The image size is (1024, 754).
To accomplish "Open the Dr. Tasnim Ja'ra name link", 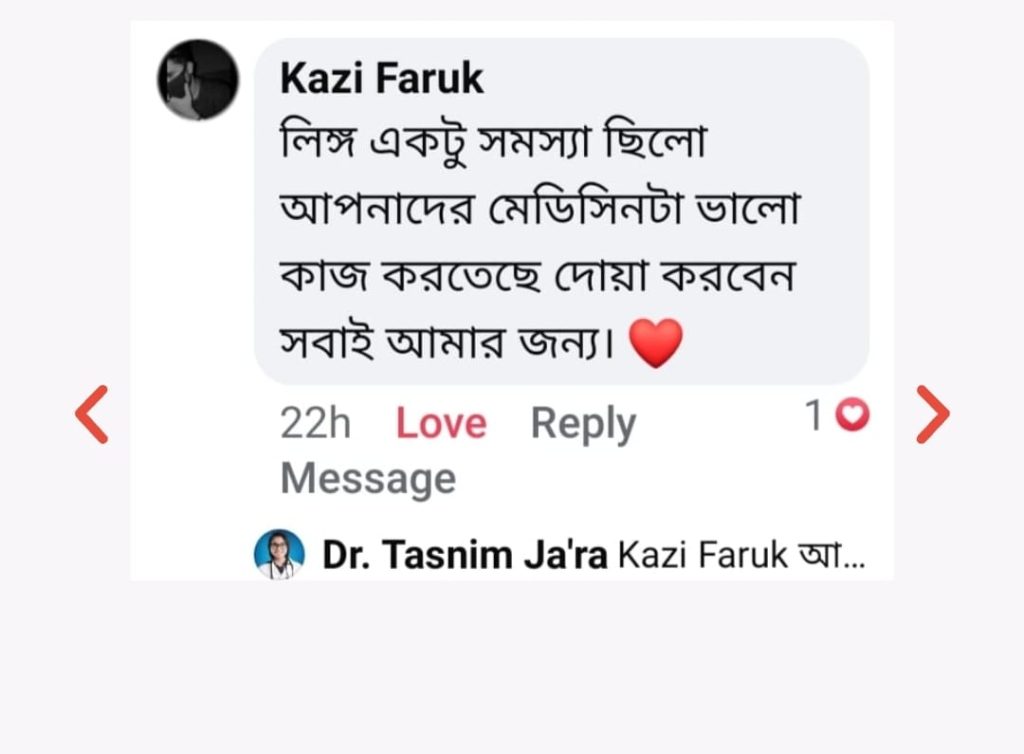I will [464, 556].
